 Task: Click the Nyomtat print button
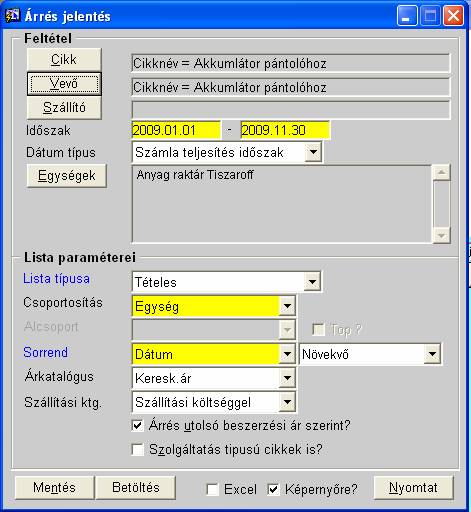coord(413,488)
